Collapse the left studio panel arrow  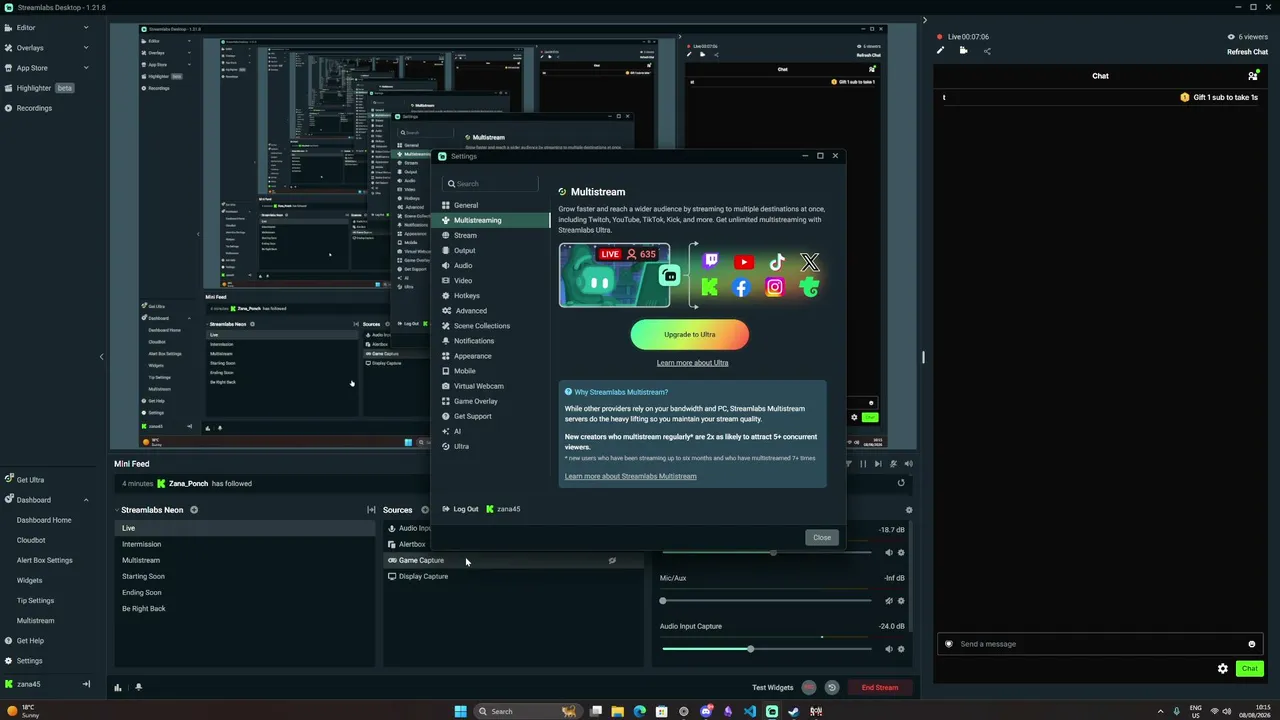pyautogui.click(x=101, y=357)
